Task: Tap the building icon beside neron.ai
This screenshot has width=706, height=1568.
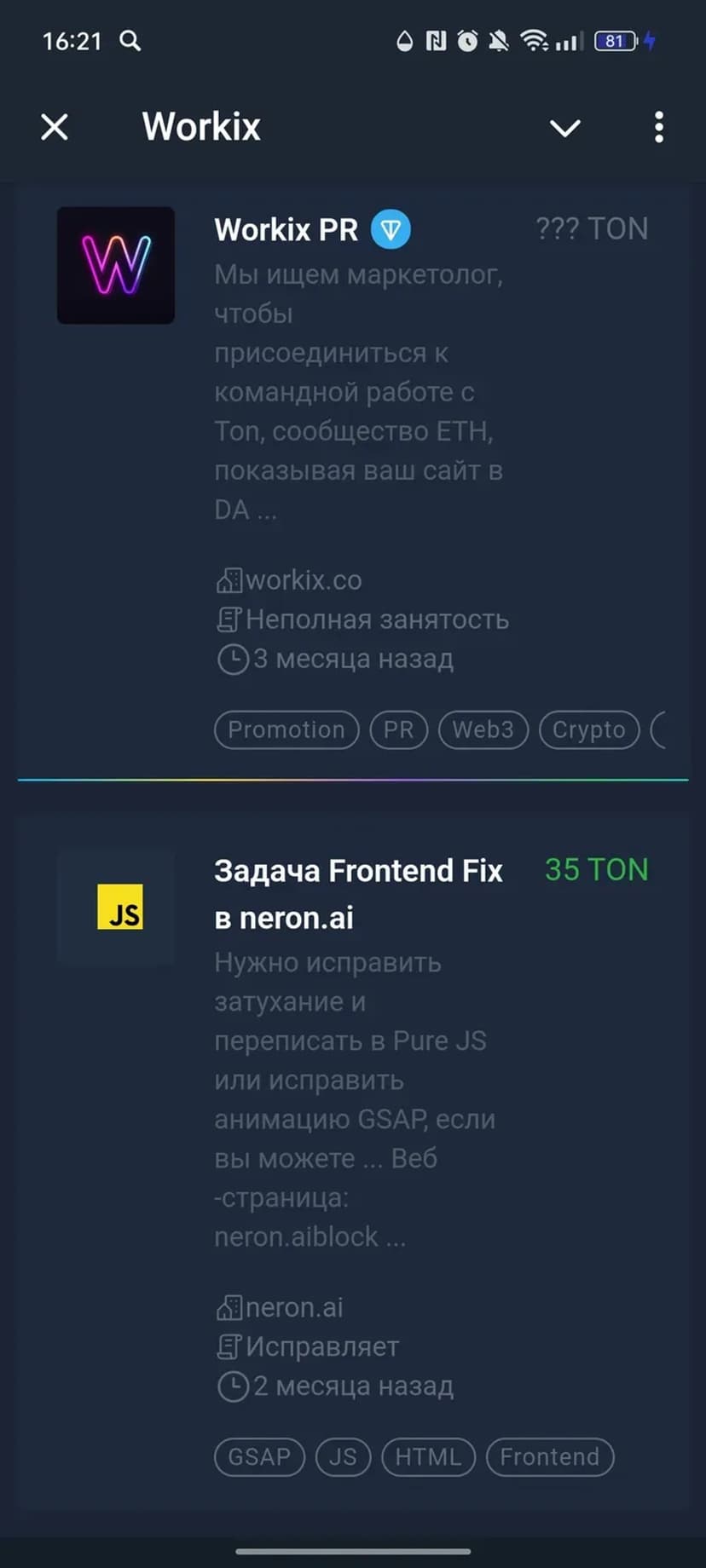Action: (229, 1307)
